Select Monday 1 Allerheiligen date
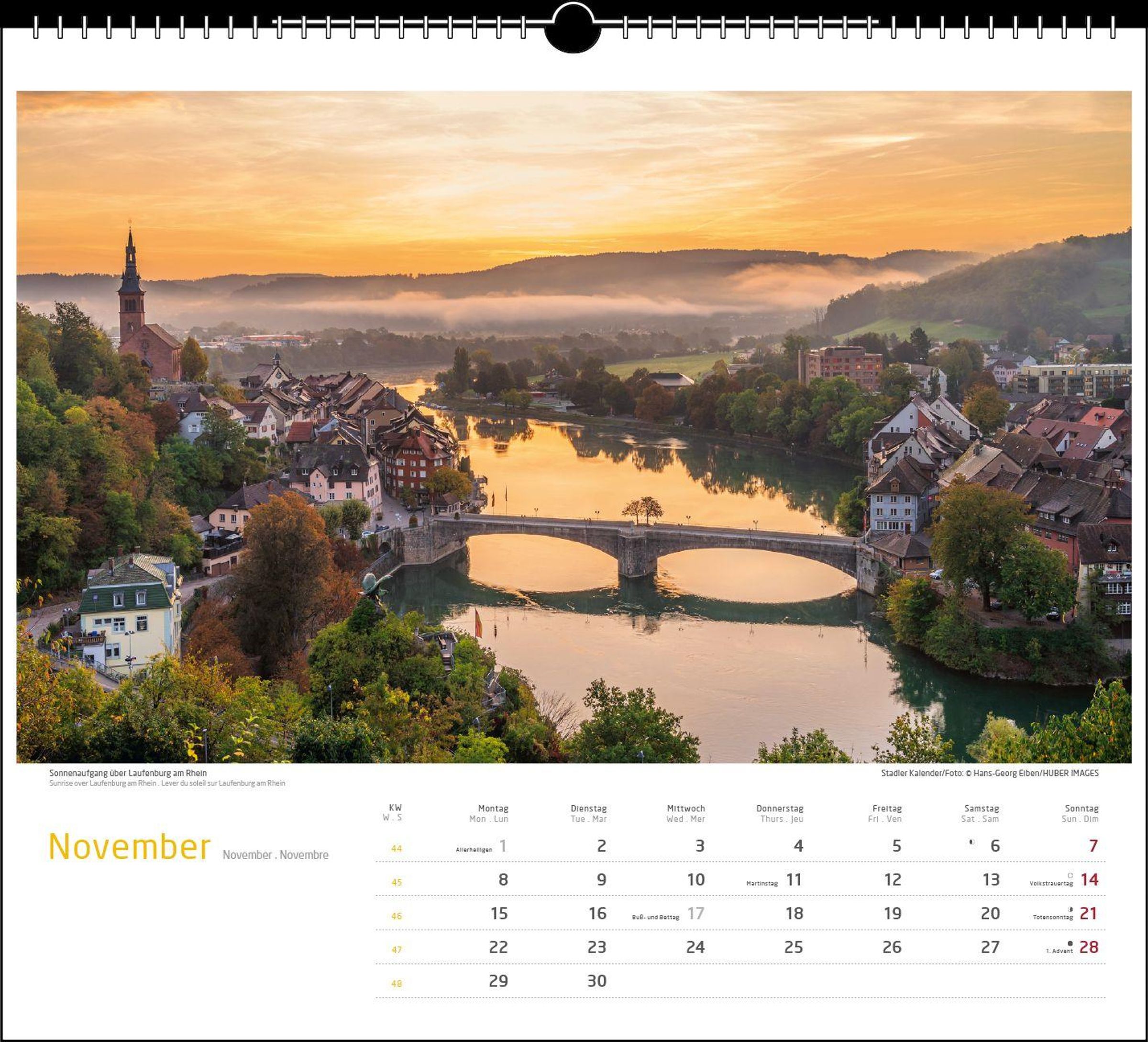This screenshot has width=1148, height=1042. [503, 846]
